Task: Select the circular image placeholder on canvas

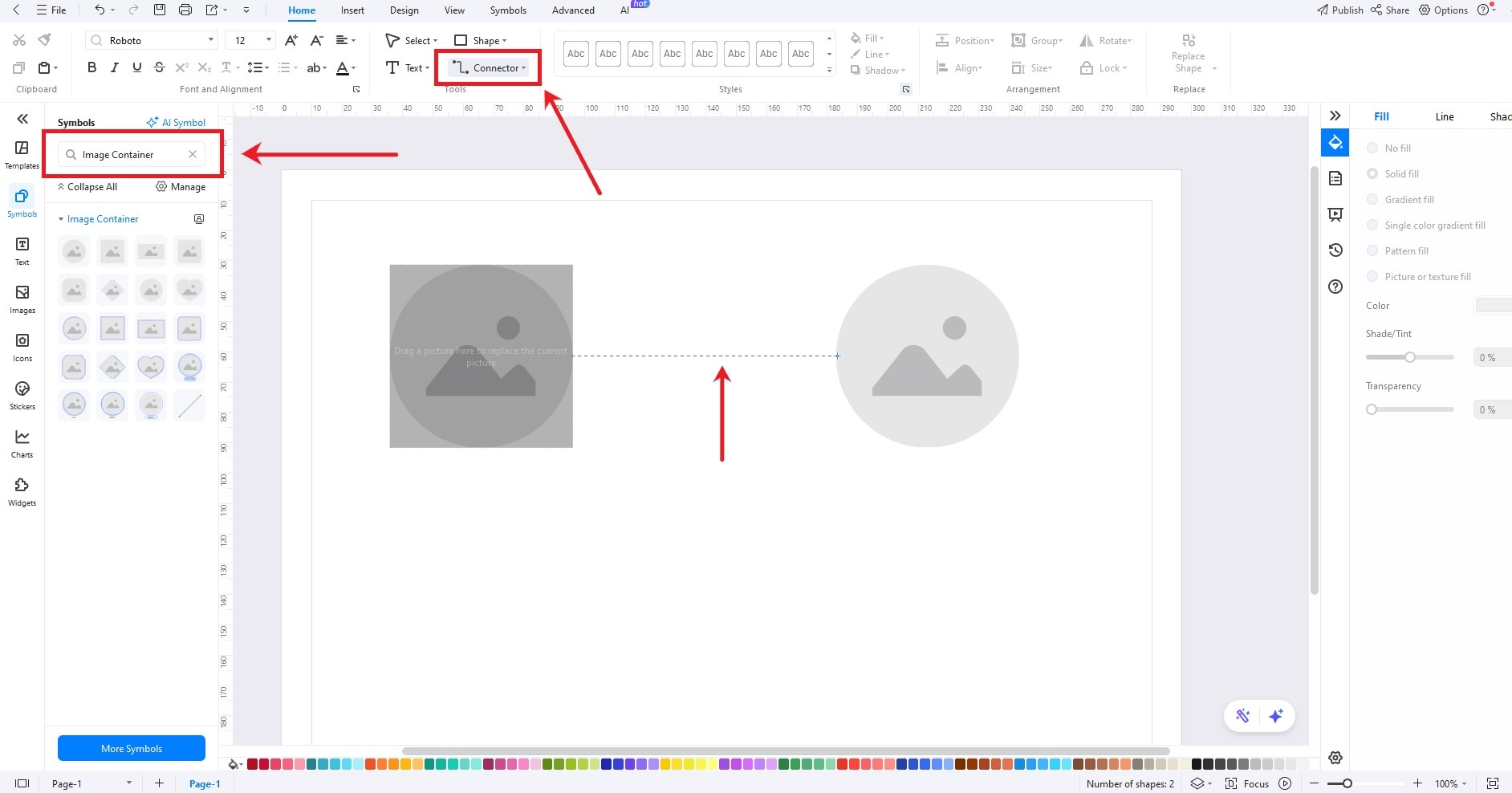Action: (x=927, y=356)
